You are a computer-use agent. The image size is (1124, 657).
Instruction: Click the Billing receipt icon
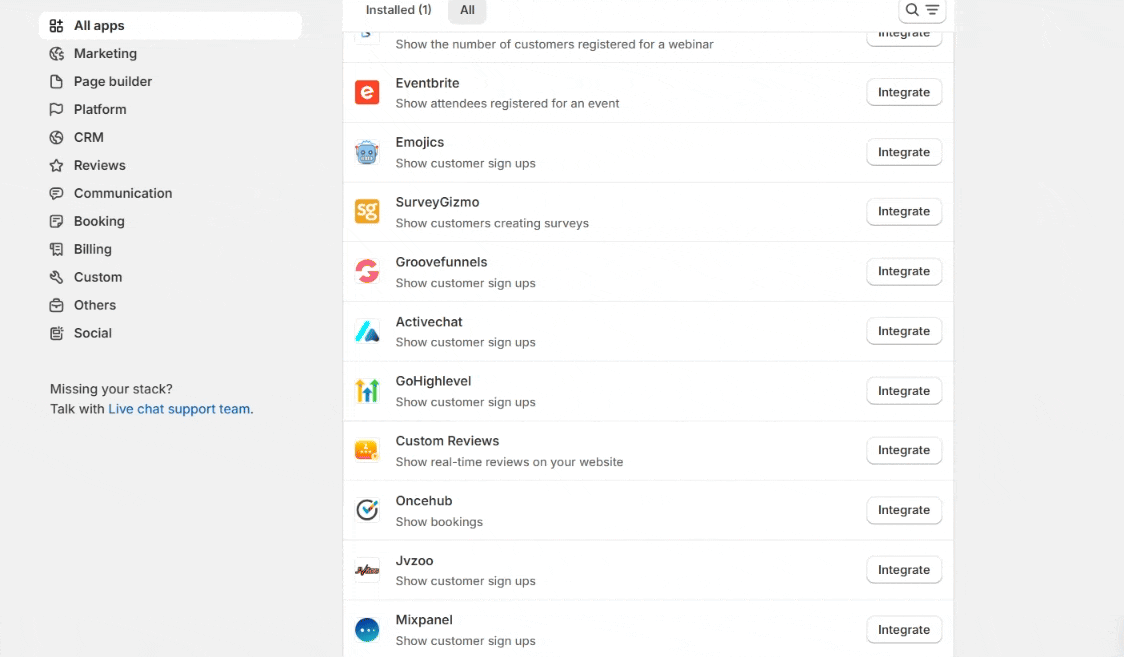click(56, 249)
